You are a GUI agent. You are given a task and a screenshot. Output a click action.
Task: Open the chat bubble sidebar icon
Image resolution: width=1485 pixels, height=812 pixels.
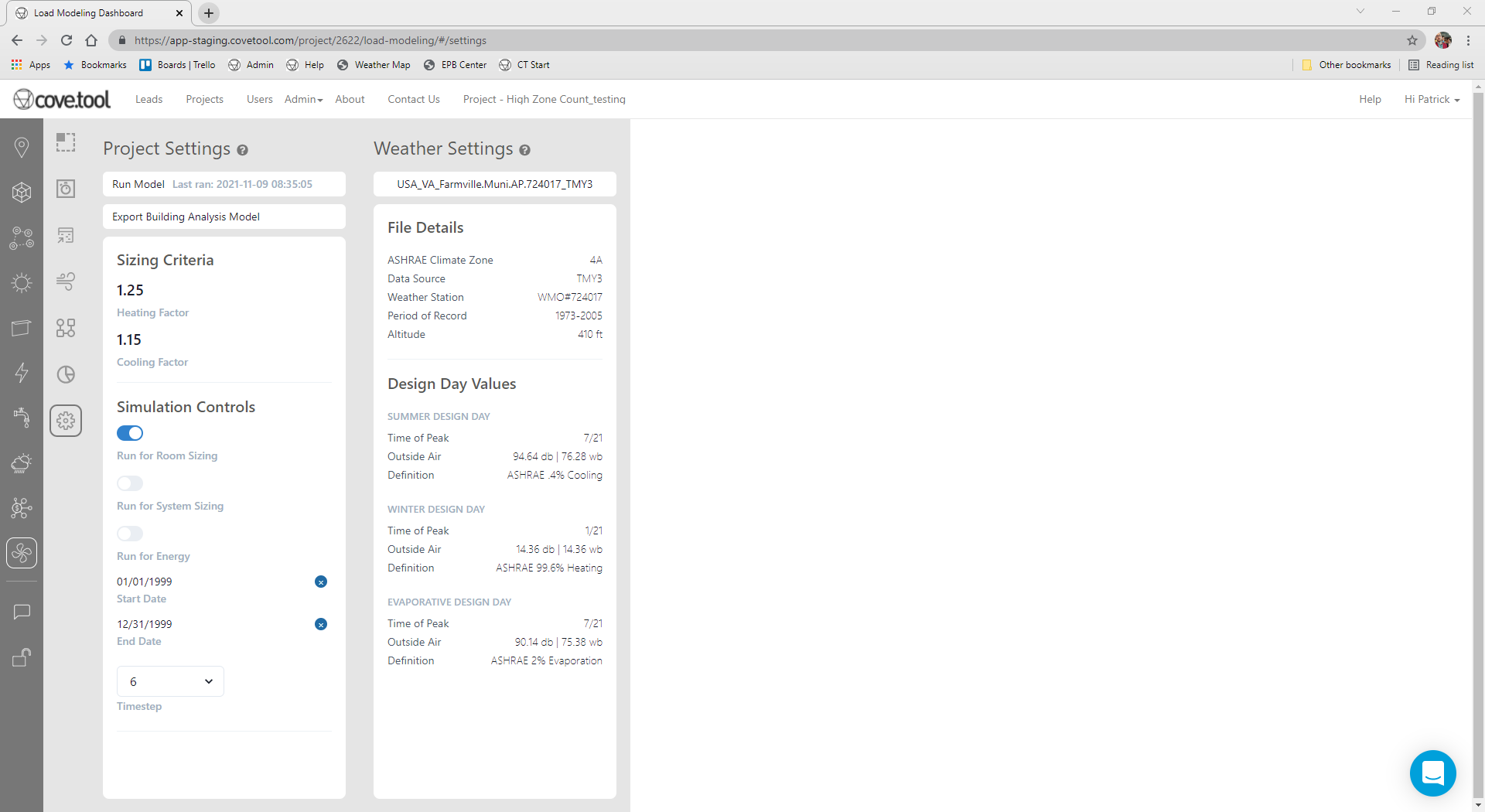pyautogui.click(x=22, y=612)
